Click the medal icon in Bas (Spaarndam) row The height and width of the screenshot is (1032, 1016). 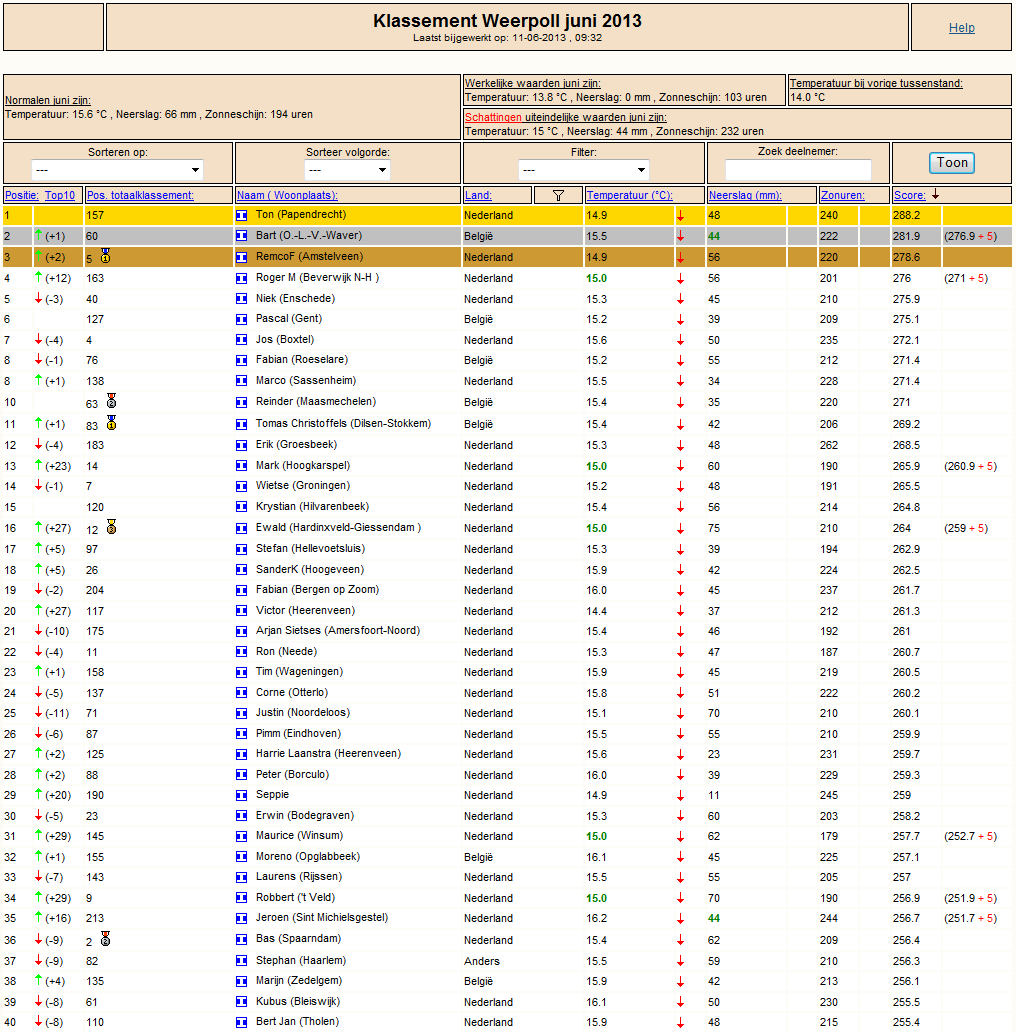pos(105,939)
